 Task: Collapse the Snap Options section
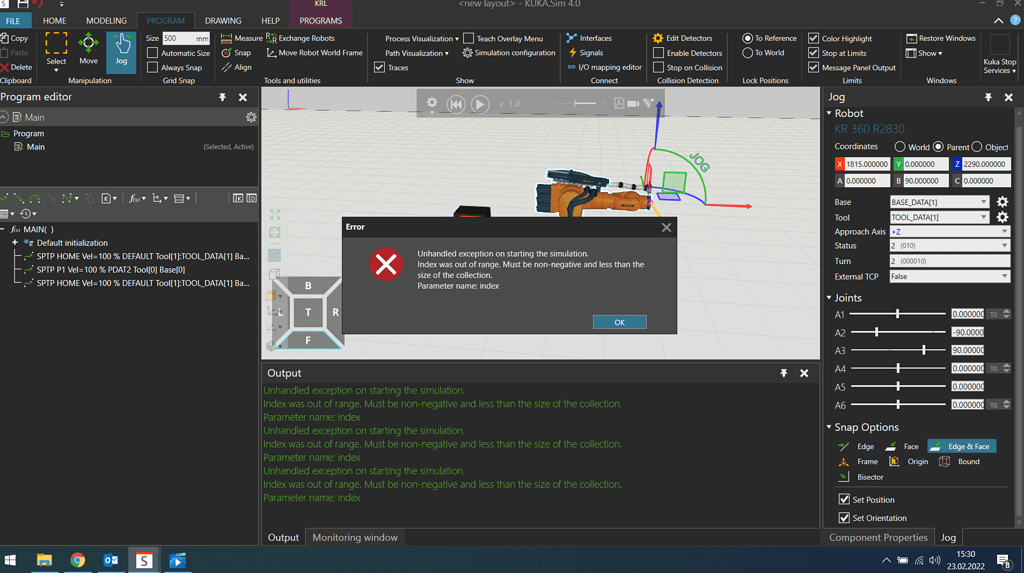click(830, 427)
